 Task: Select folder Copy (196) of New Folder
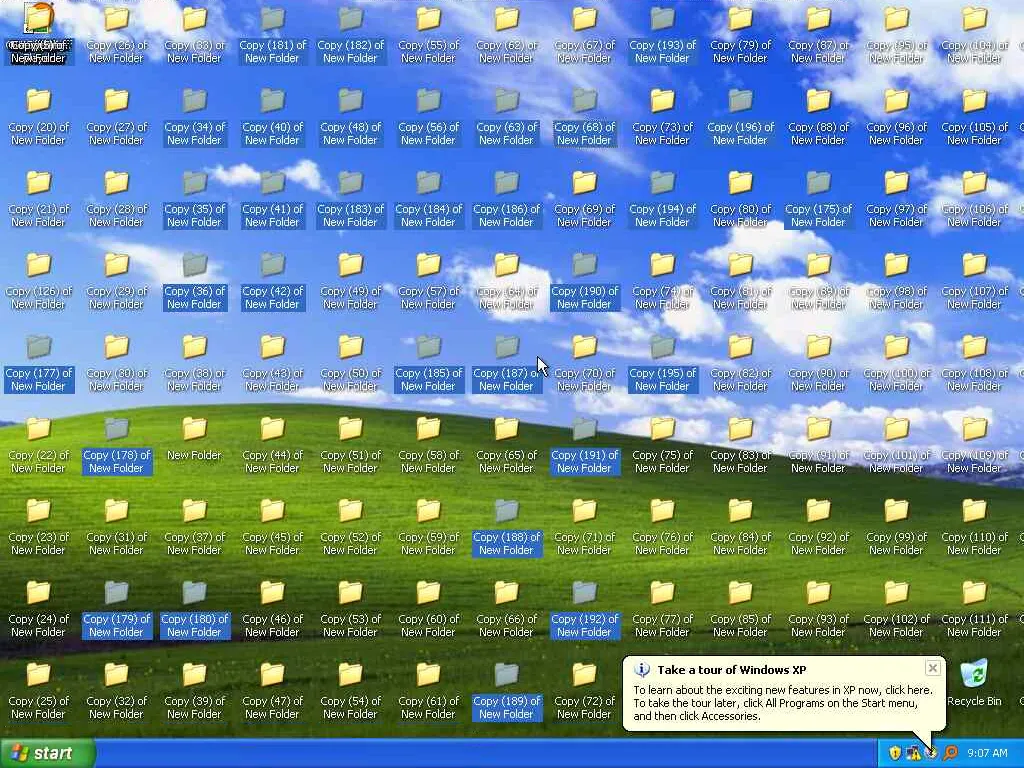point(740,117)
